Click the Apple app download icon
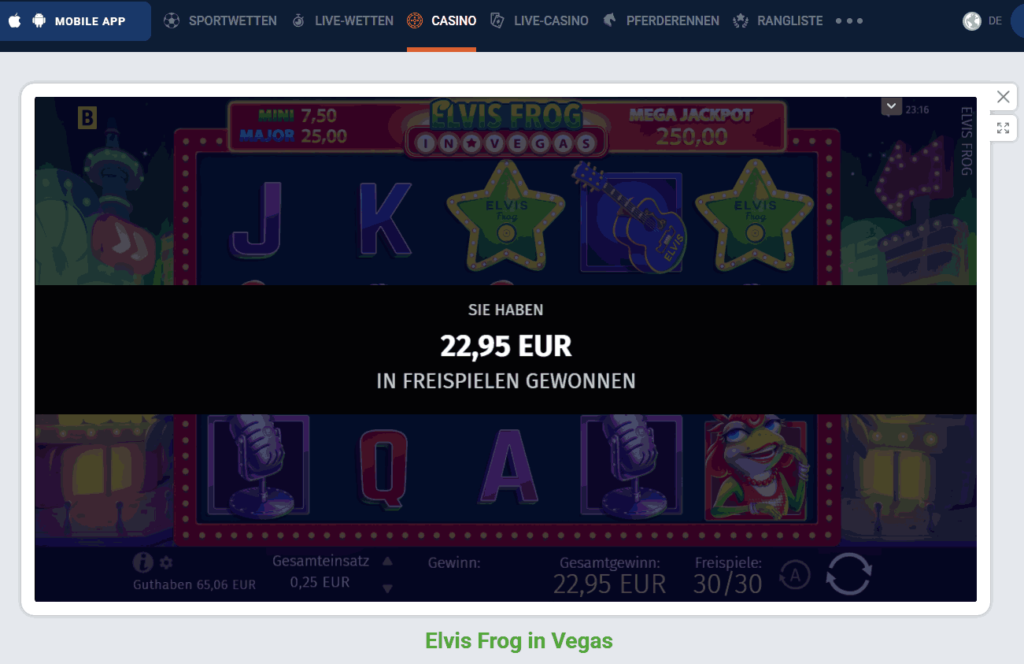1024x664 pixels. click(15, 21)
